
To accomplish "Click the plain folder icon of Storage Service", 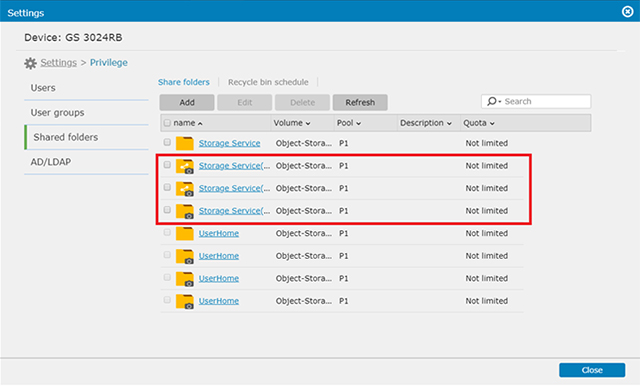I will coord(184,143).
